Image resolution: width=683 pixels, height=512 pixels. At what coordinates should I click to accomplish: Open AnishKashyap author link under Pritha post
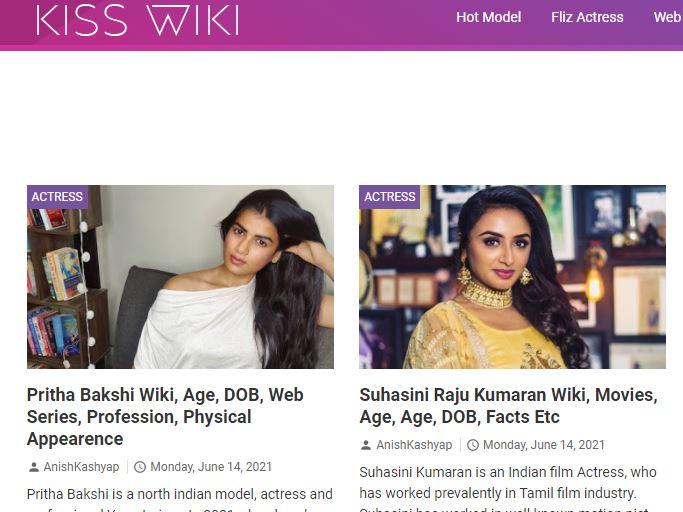coord(81,467)
